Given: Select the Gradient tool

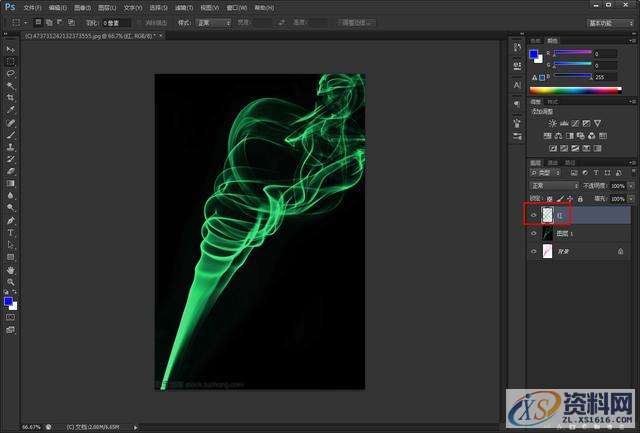Looking at the screenshot, I should (11, 183).
